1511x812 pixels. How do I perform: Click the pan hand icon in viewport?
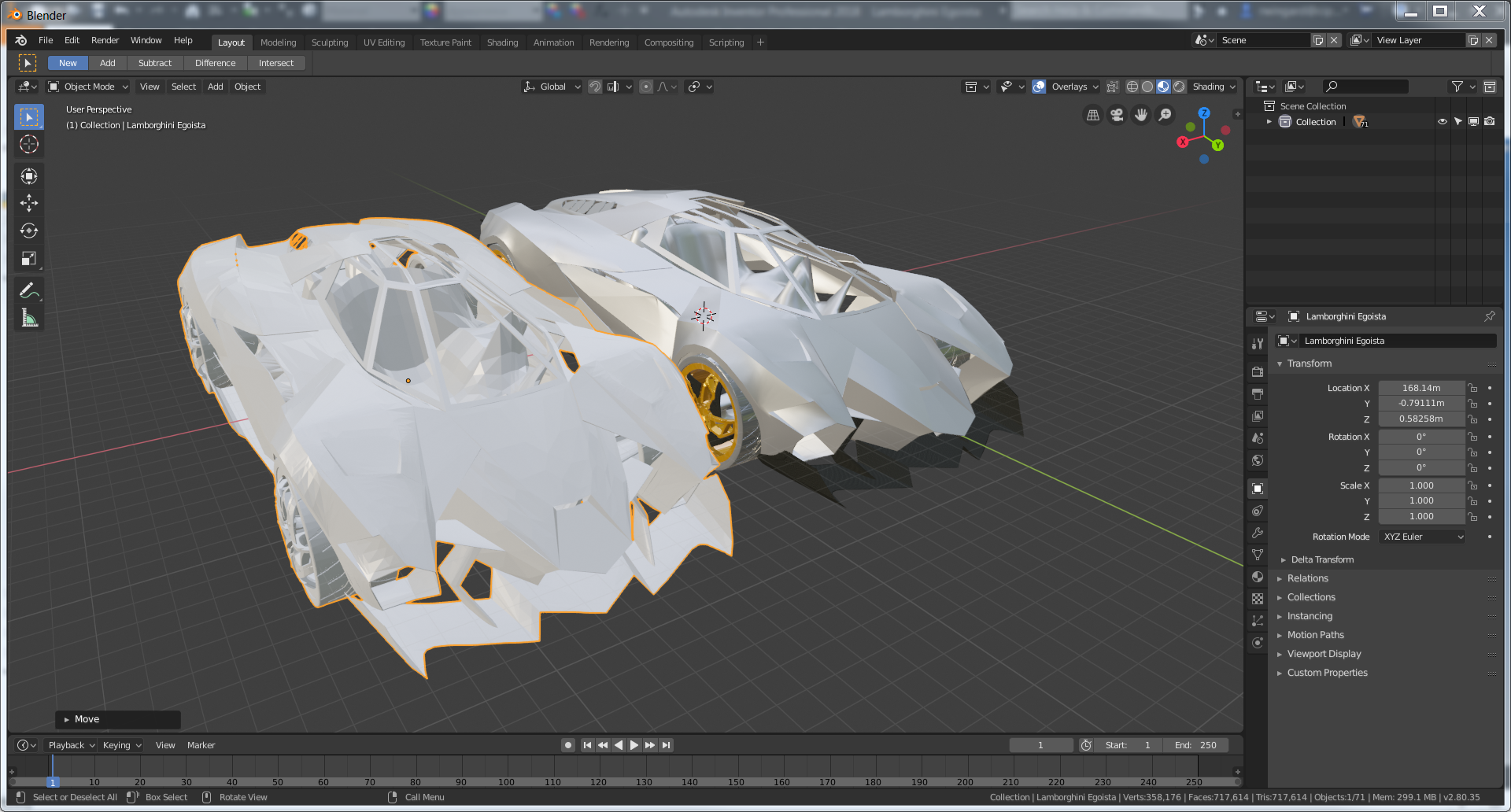(1141, 115)
